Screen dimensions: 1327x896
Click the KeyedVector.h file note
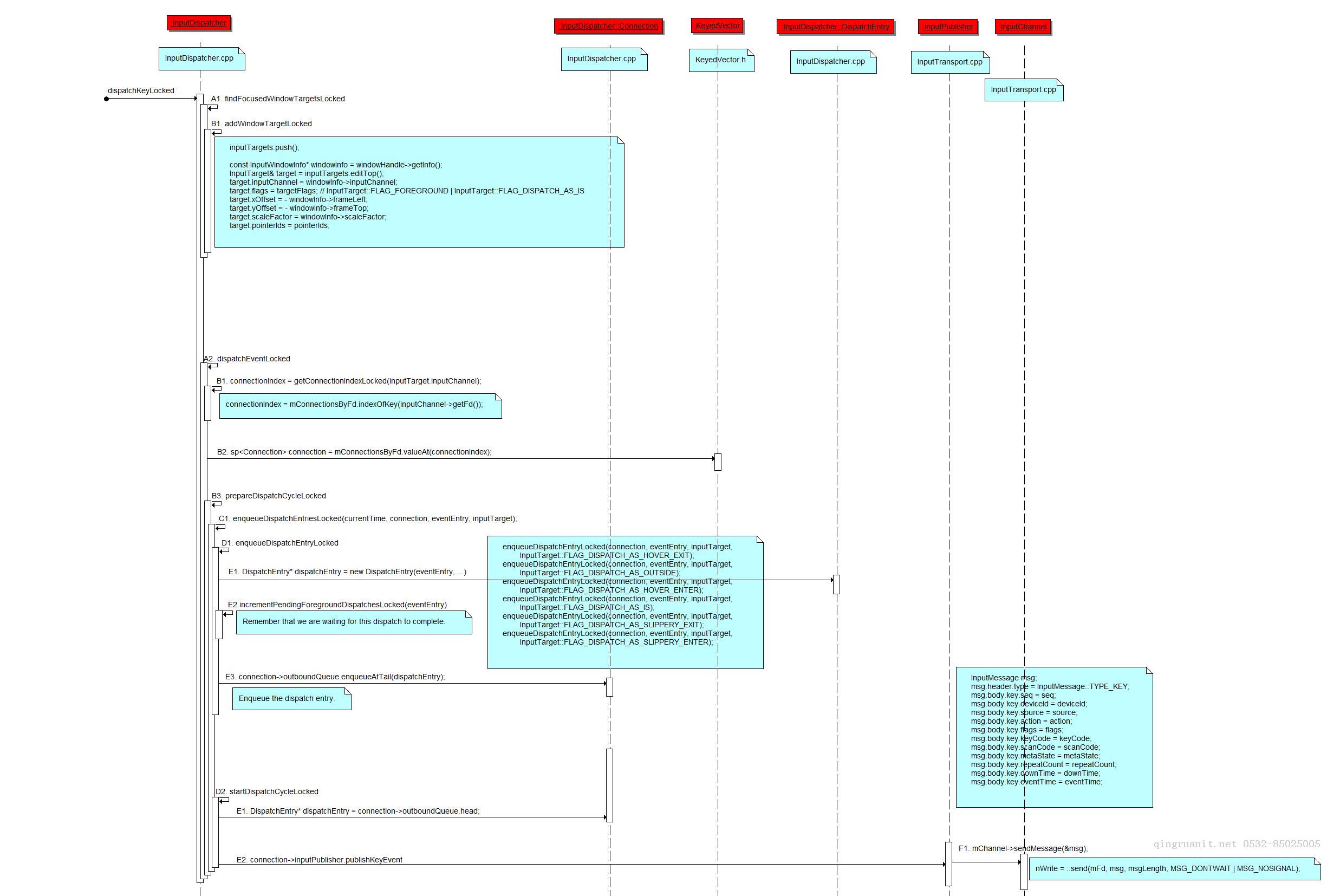pos(720,60)
